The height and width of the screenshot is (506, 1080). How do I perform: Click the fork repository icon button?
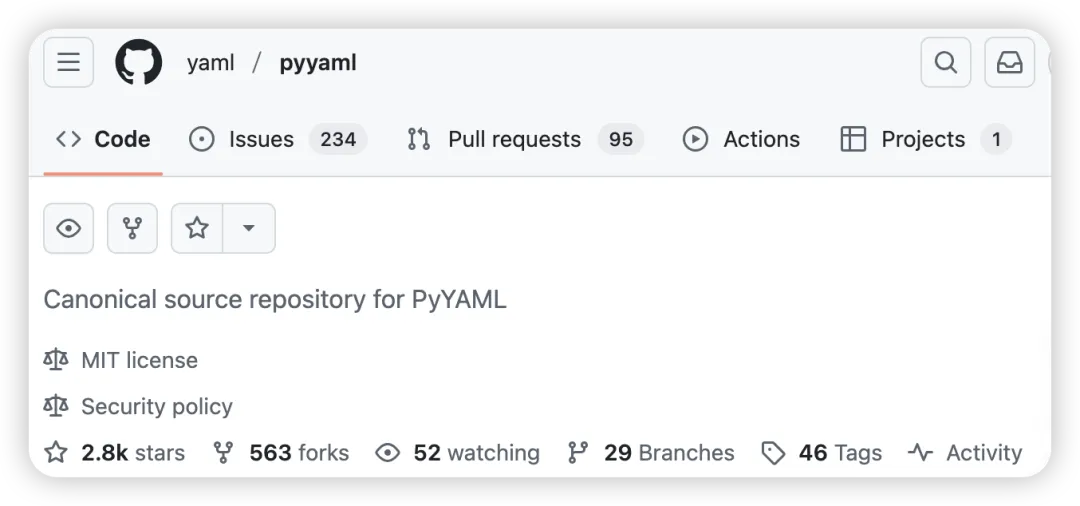coord(132,228)
